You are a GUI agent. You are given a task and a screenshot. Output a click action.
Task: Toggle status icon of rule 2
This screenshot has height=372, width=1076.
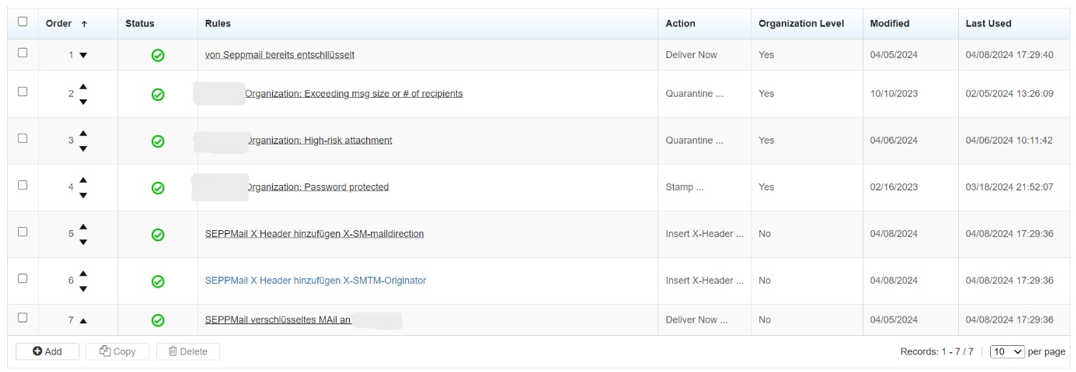158,94
